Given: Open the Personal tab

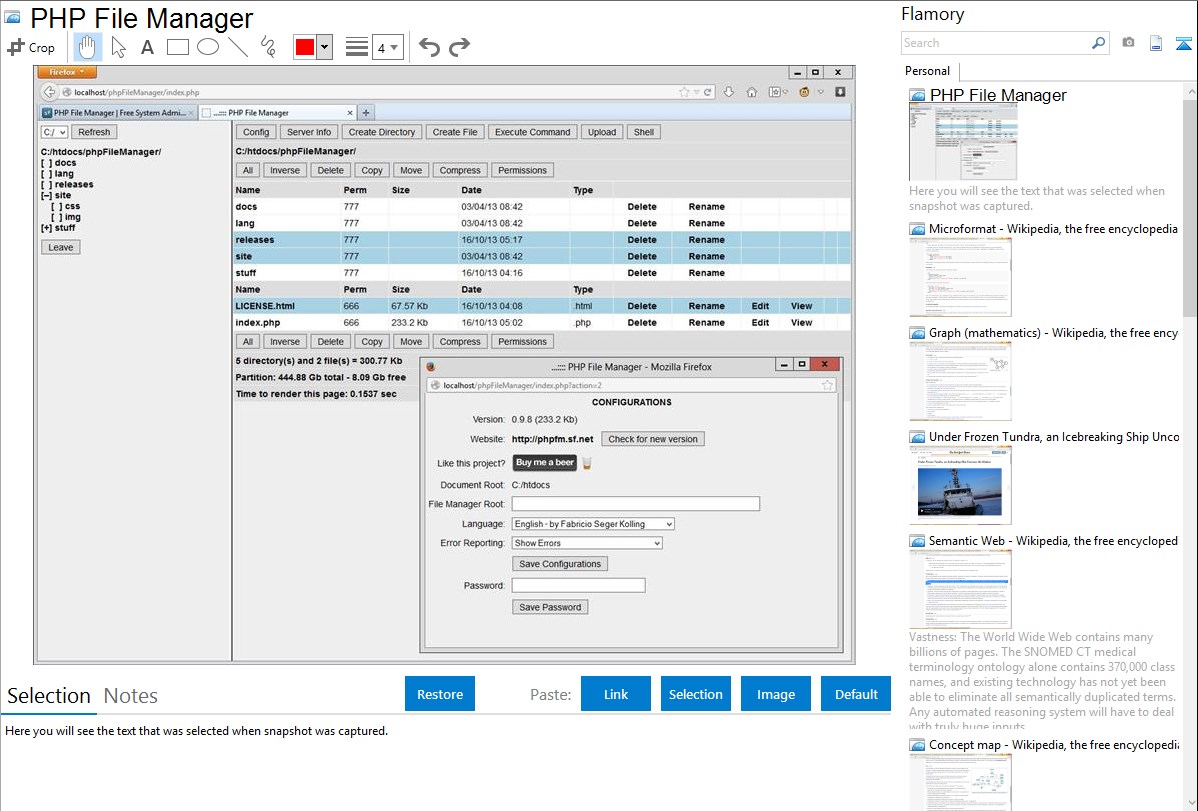Looking at the screenshot, I should [x=927, y=71].
